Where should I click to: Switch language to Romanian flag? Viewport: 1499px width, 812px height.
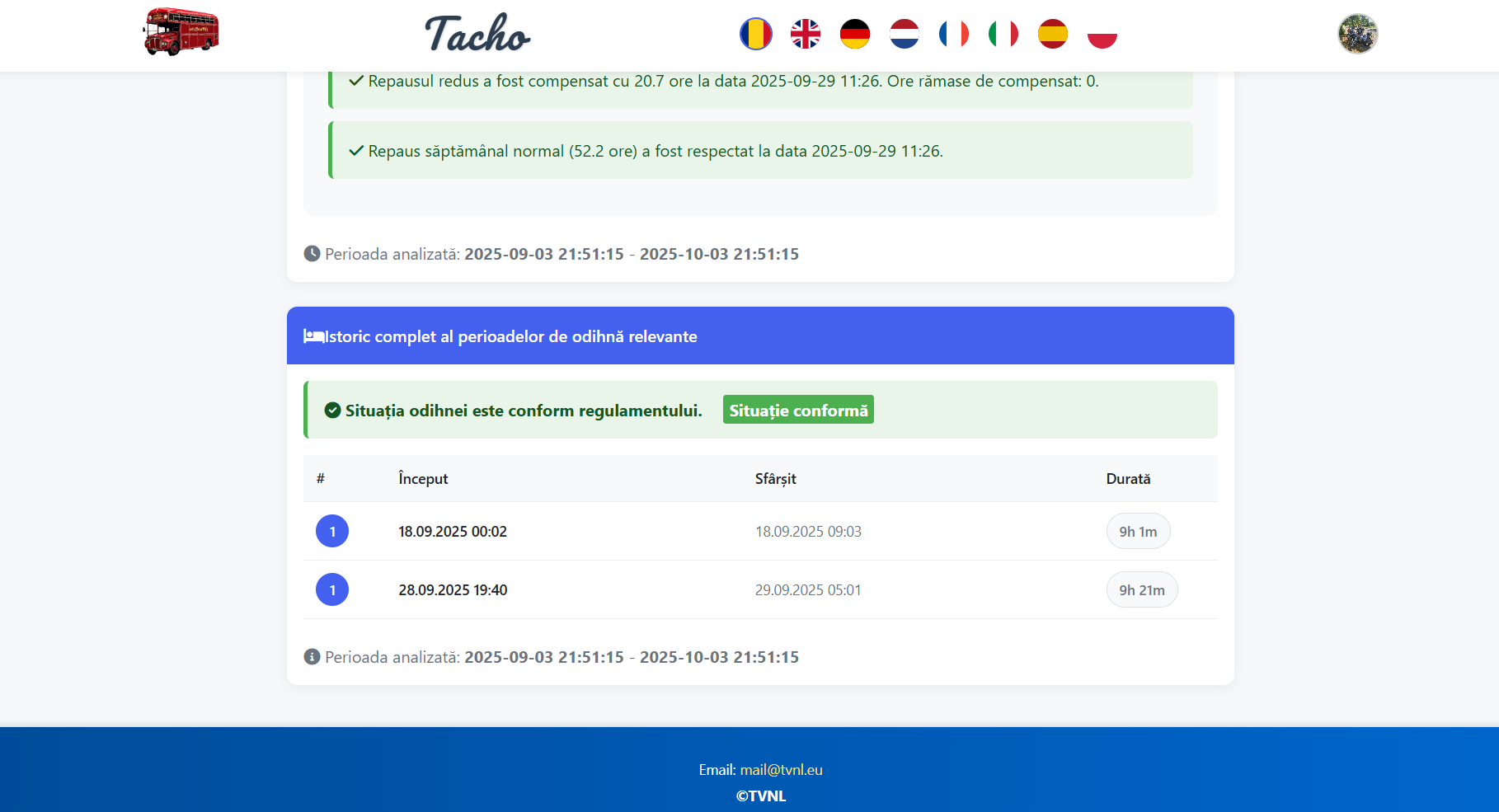click(755, 34)
